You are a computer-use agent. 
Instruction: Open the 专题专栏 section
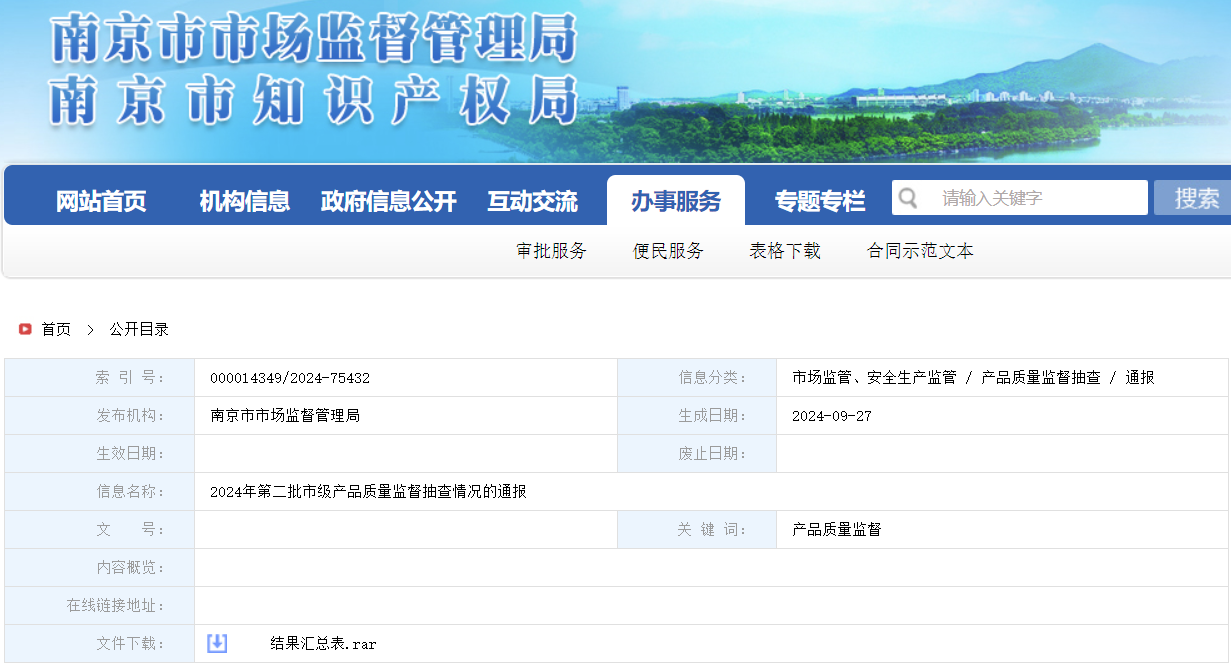coord(819,201)
